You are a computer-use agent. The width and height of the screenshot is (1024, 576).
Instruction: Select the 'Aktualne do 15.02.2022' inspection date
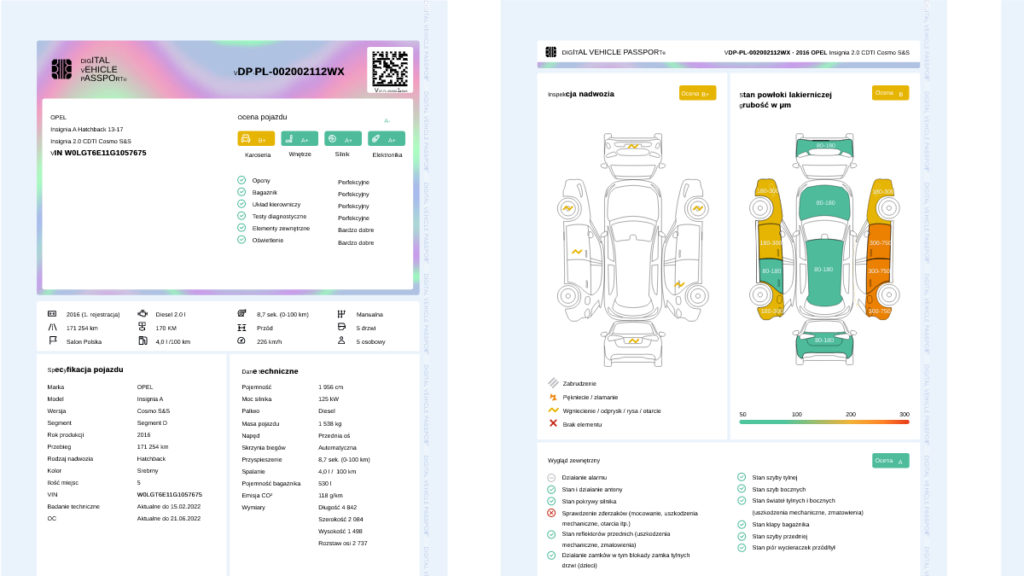point(168,506)
